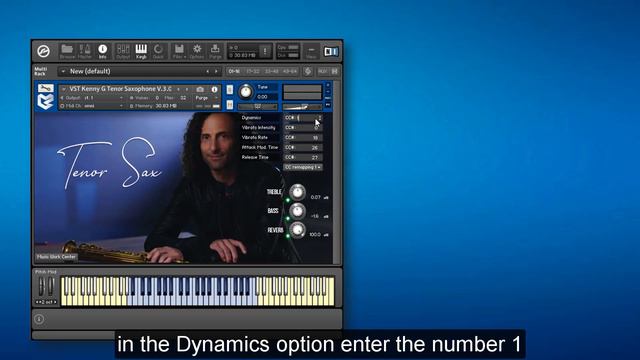Open the snapshot camera view

(200, 89)
